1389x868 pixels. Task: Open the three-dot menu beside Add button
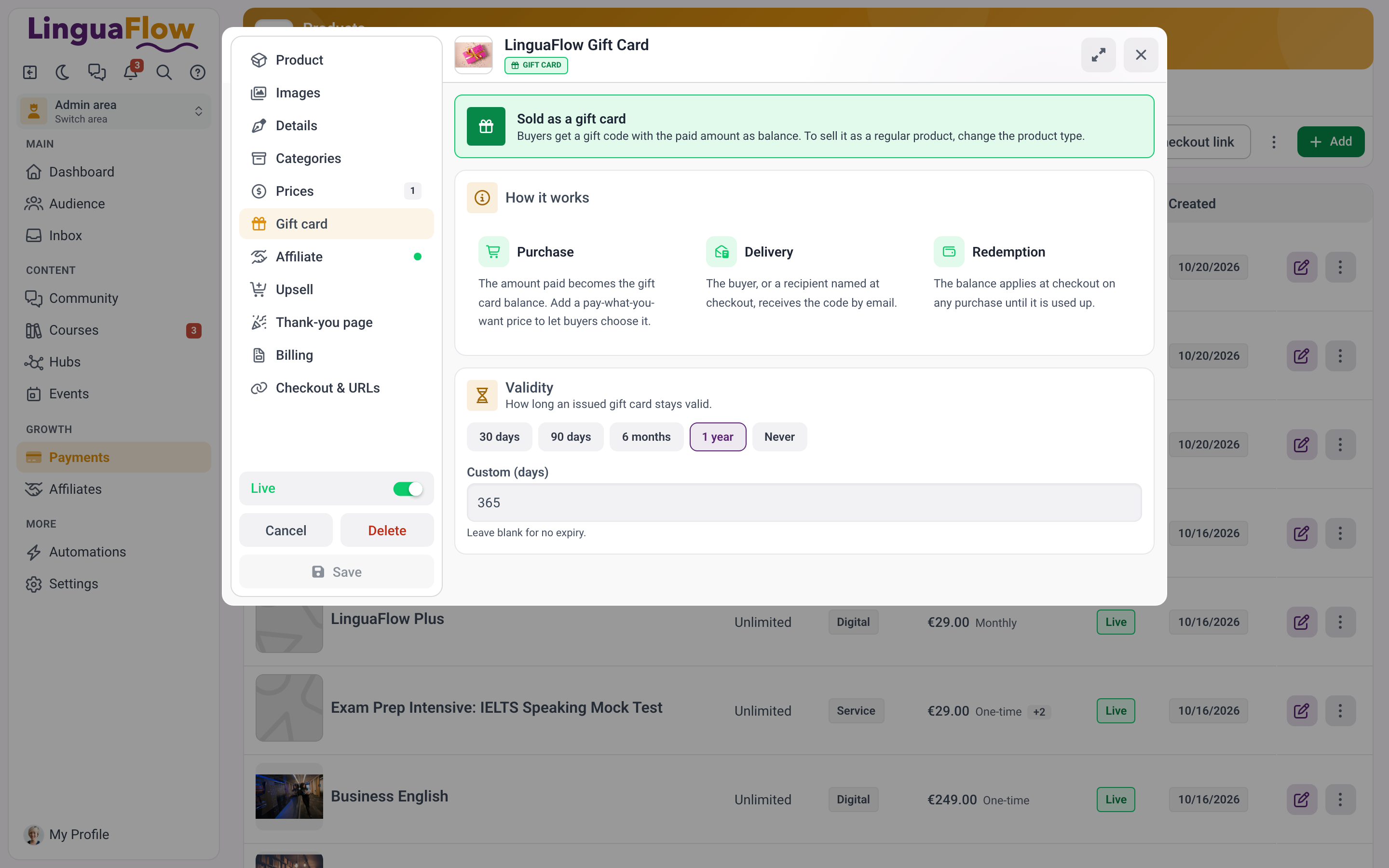point(1274,142)
